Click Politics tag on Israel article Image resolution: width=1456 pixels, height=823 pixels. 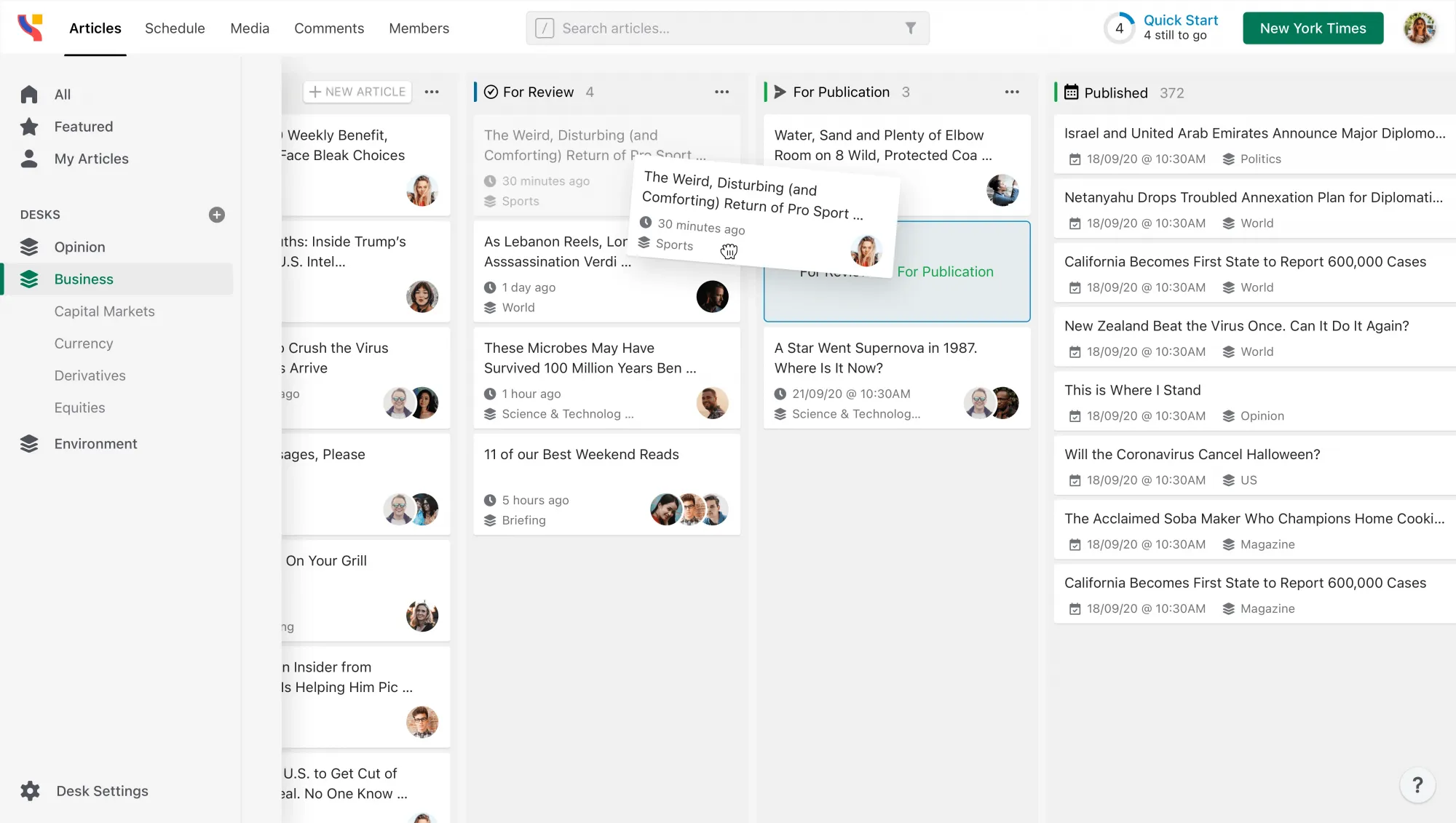point(1252,159)
